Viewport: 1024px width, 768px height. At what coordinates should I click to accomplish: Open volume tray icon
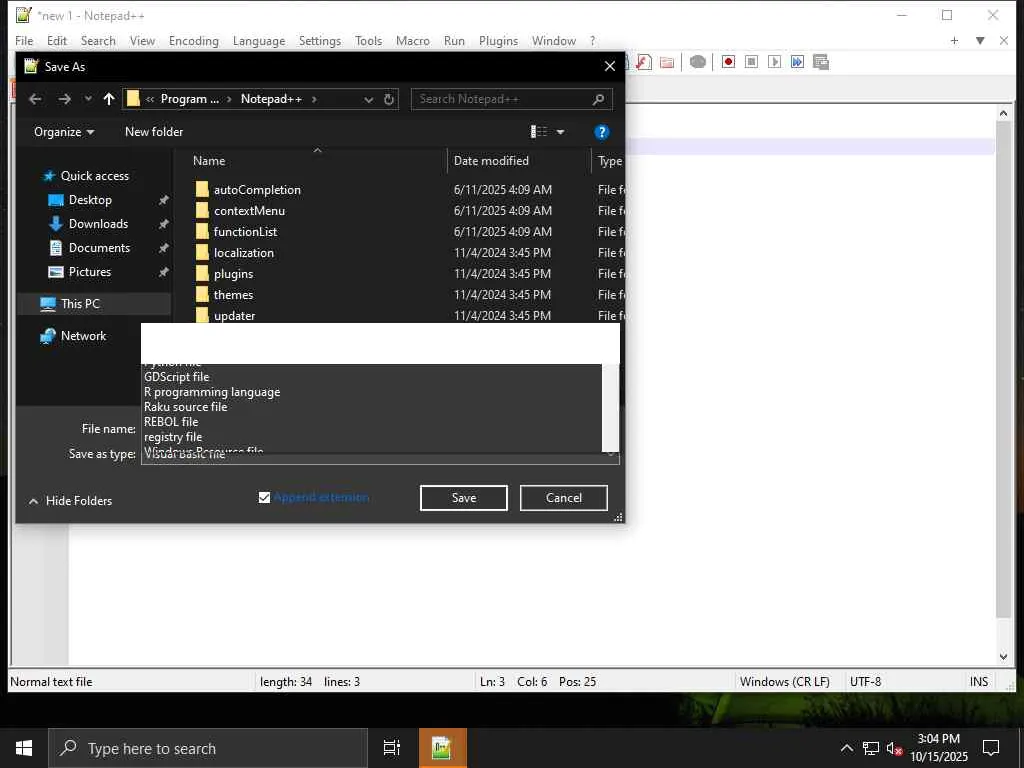click(894, 748)
